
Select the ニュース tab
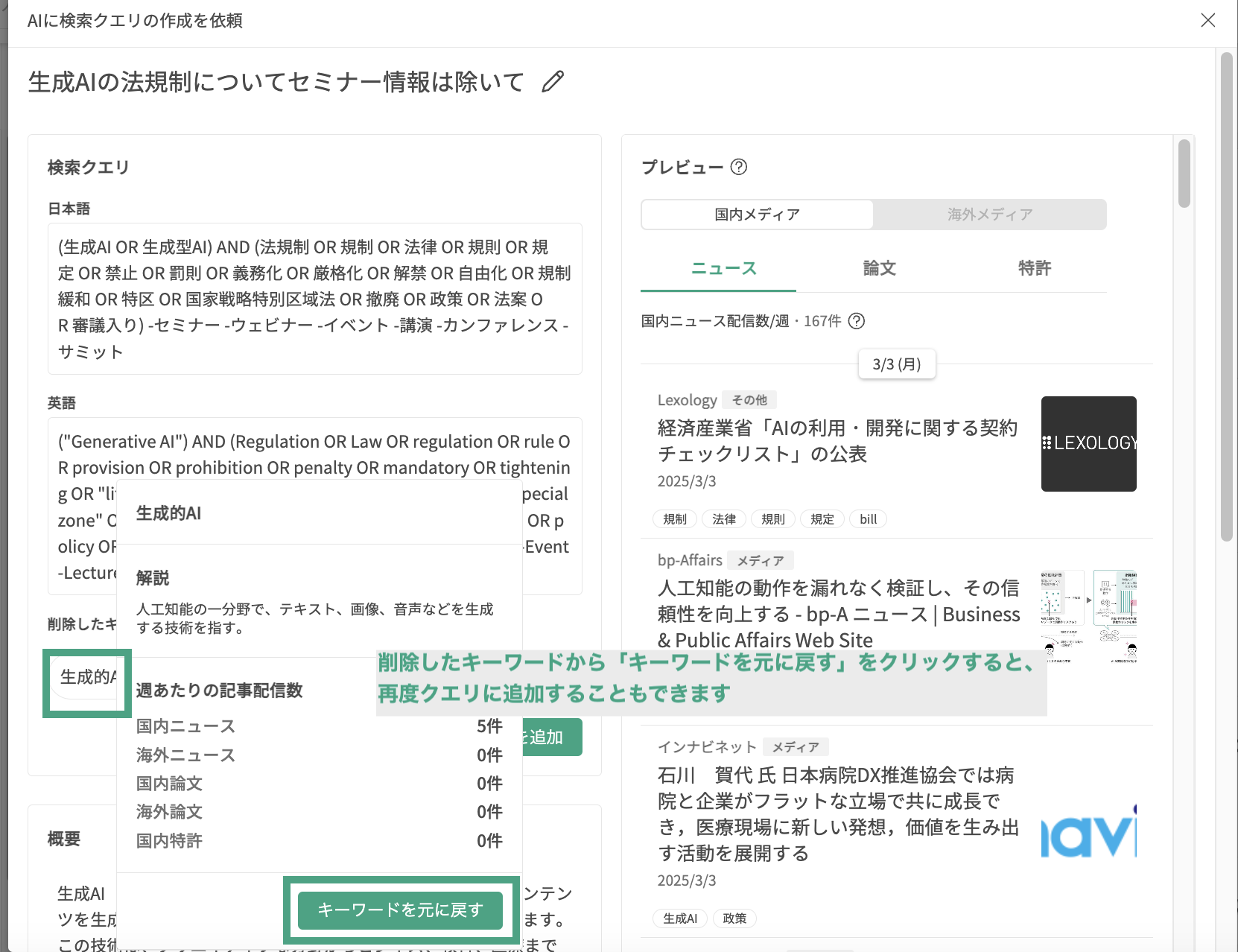tap(723, 268)
